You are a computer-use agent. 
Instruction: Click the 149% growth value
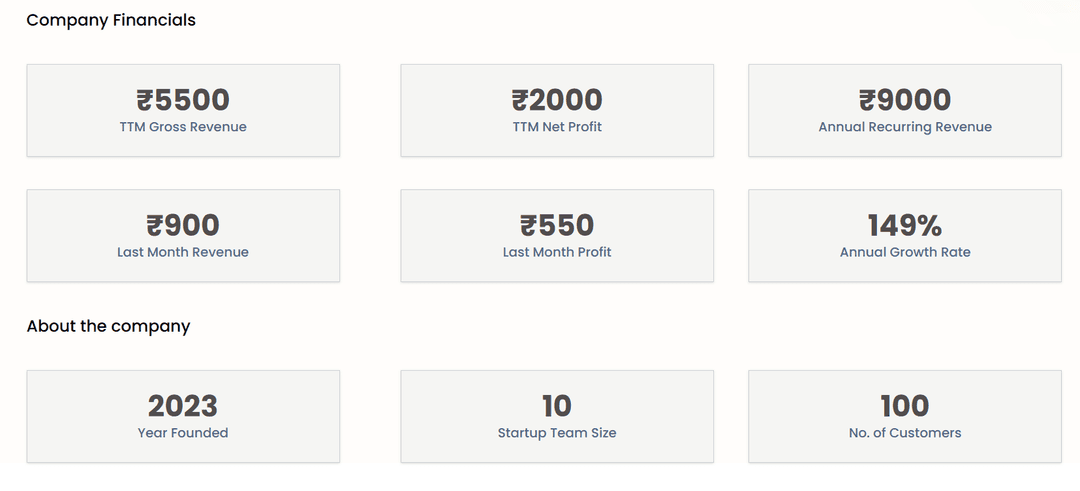[x=905, y=225]
